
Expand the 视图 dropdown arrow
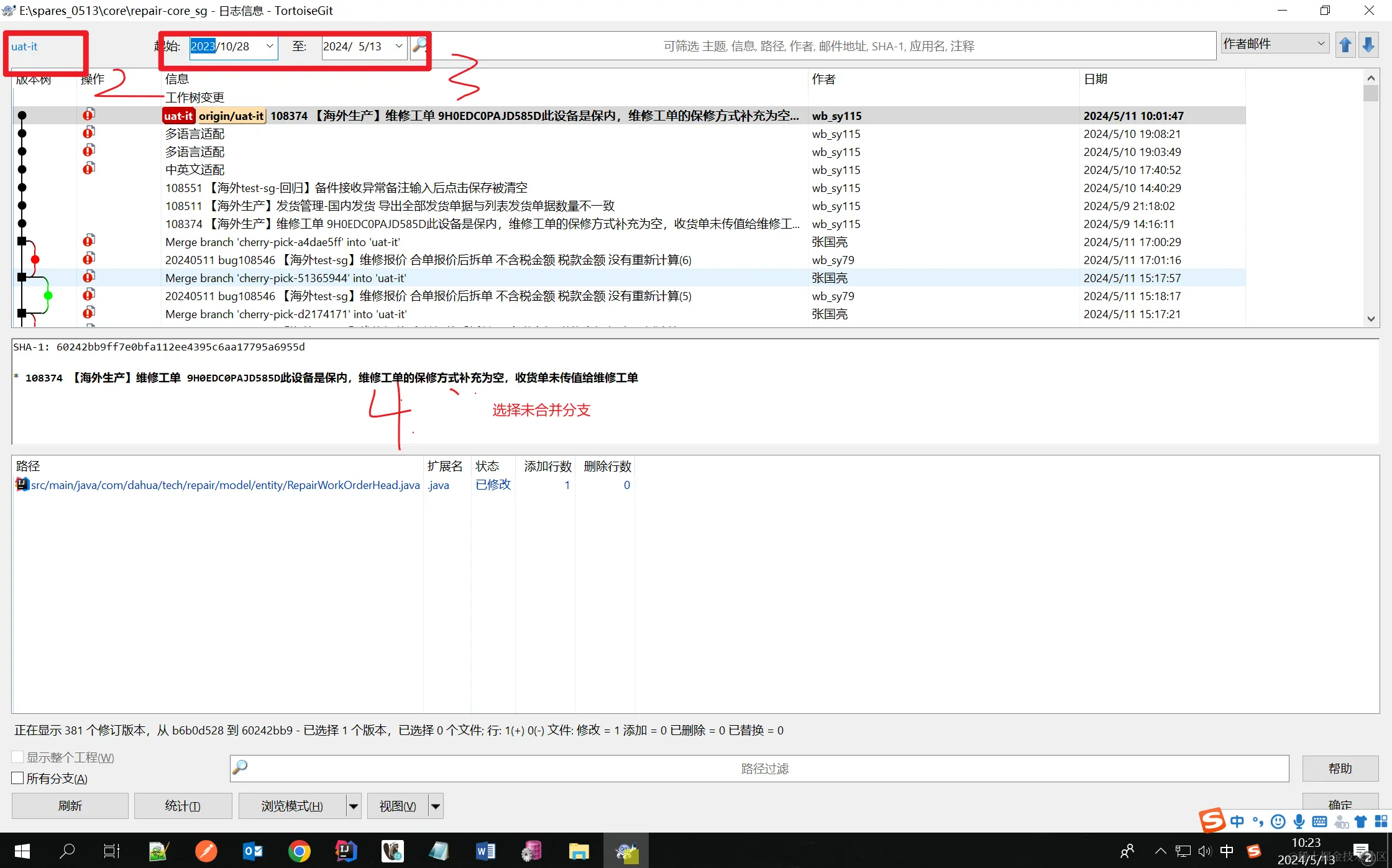(x=436, y=806)
